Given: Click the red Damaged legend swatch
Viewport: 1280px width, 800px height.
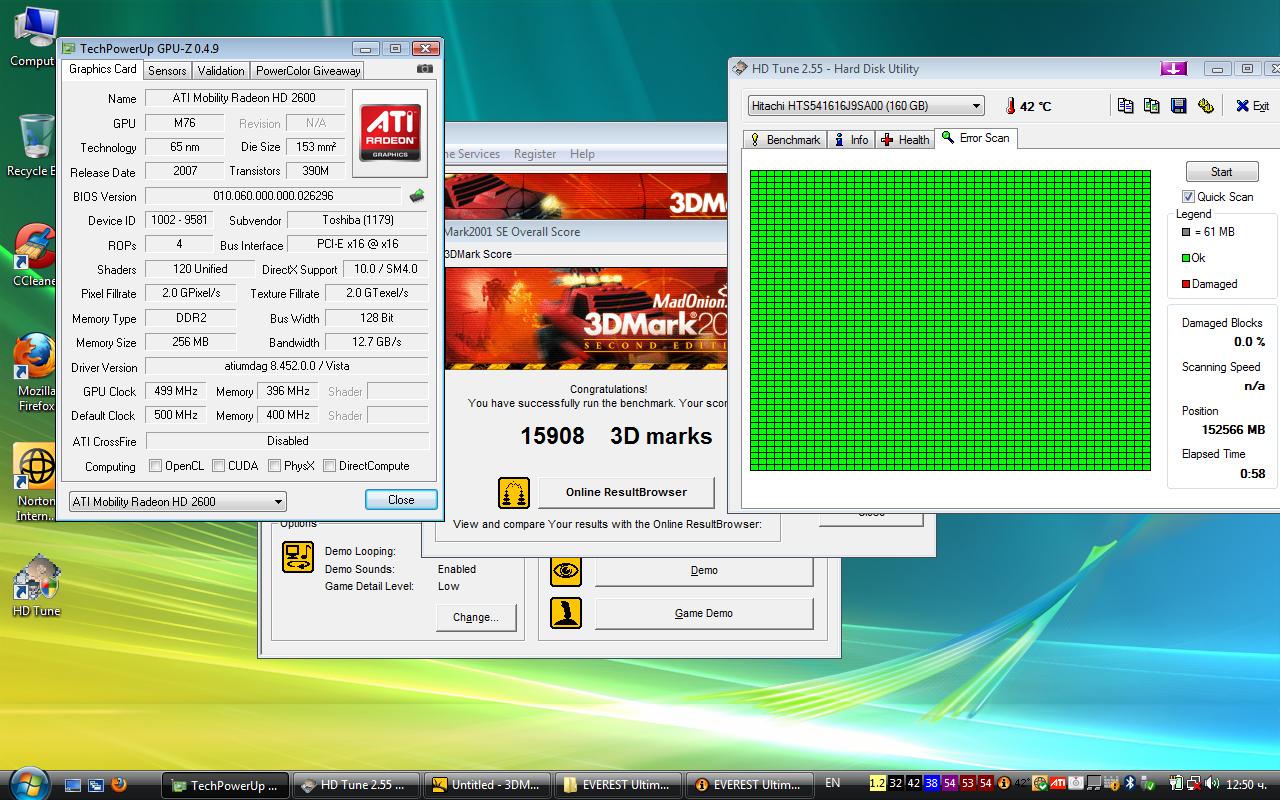Looking at the screenshot, I should tap(1186, 284).
